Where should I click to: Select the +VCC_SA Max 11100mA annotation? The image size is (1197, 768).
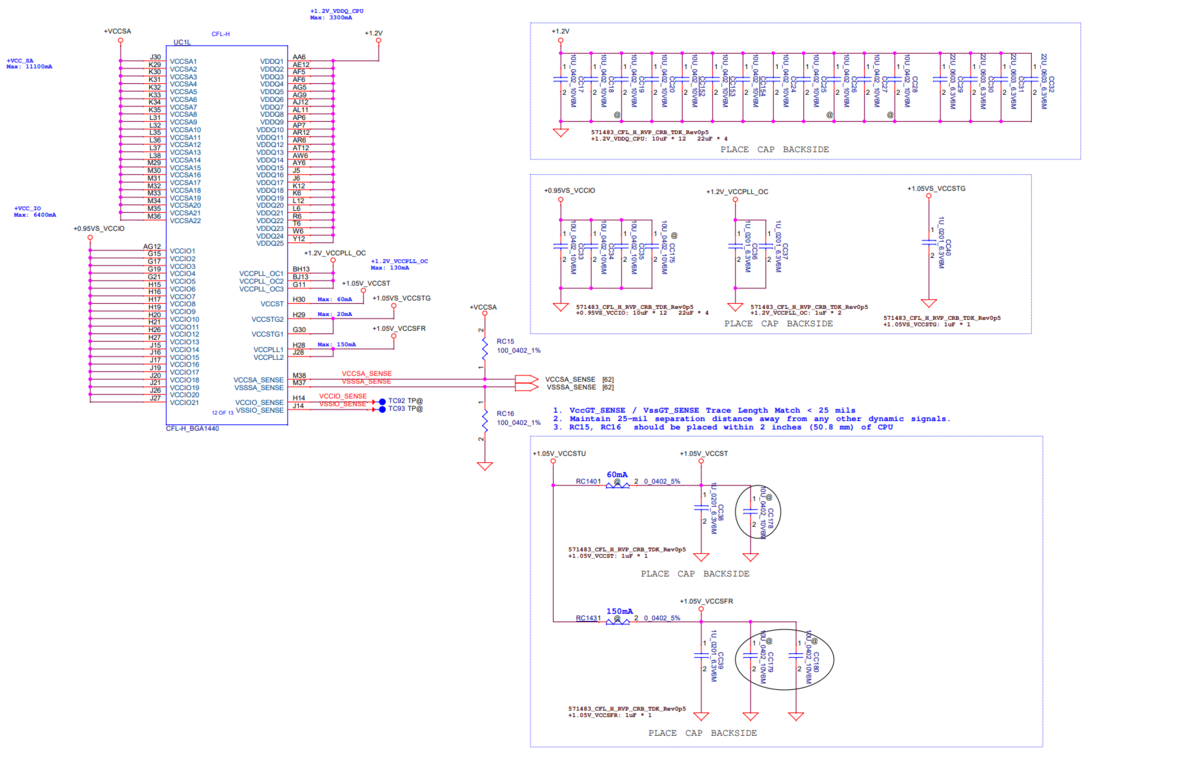coord(30,63)
